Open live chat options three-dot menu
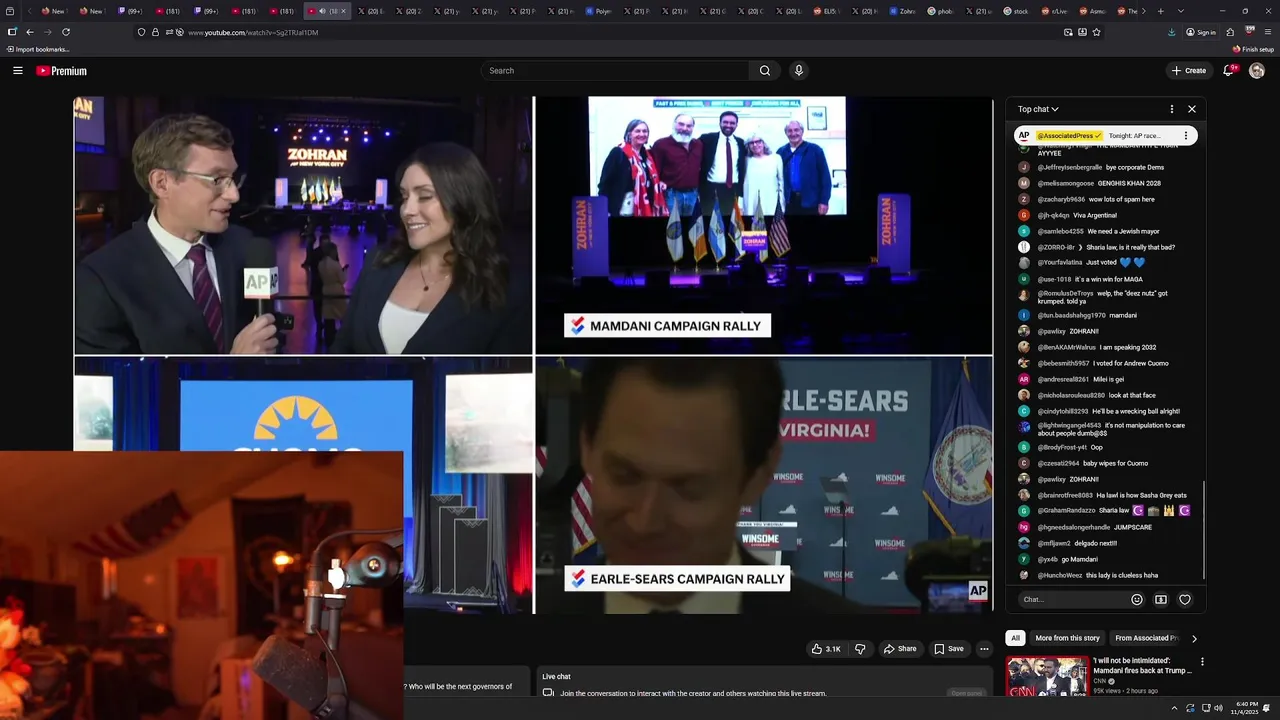The width and height of the screenshot is (1280, 720). click(x=1172, y=109)
